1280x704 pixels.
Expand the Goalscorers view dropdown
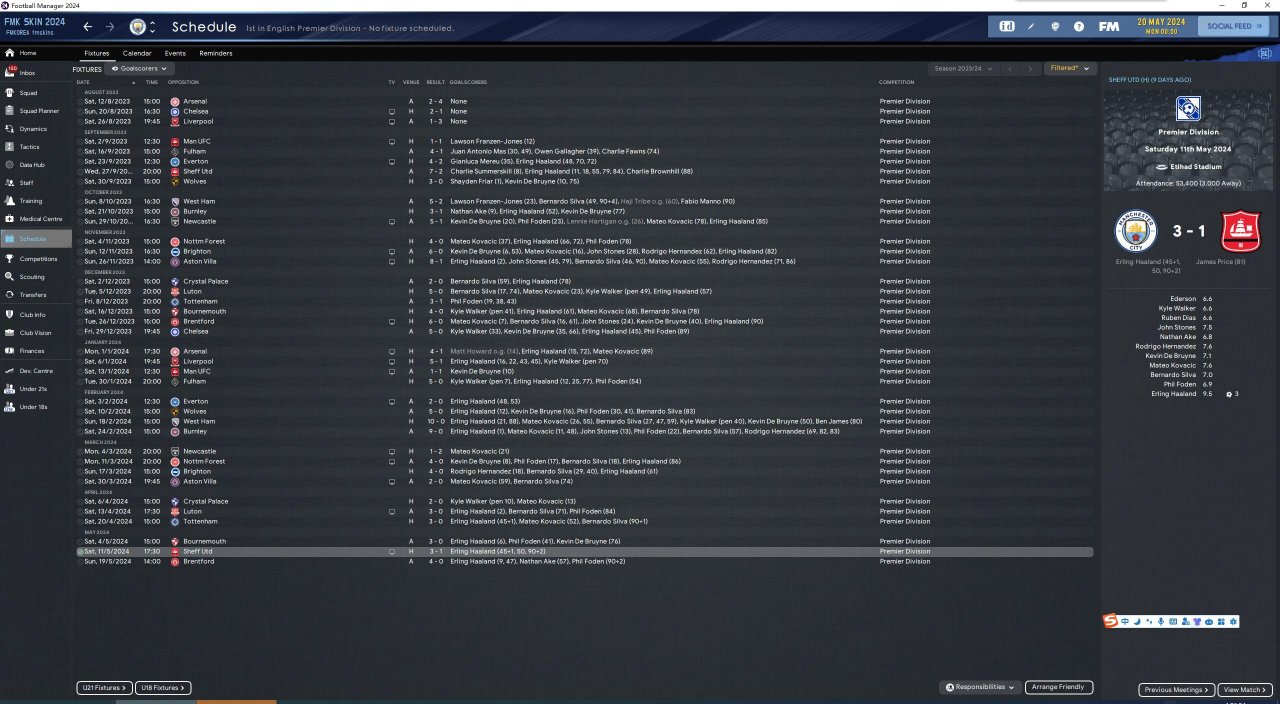[x=141, y=69]
